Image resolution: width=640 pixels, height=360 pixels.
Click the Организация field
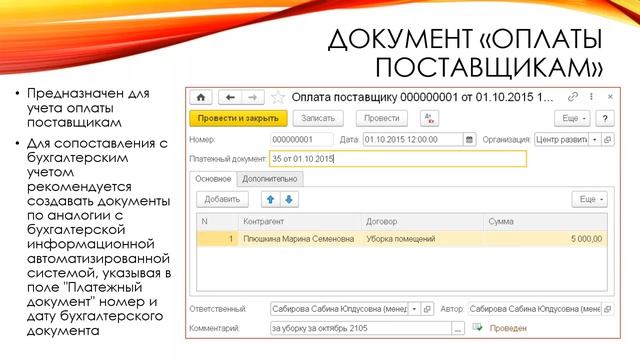click(562, 140)
